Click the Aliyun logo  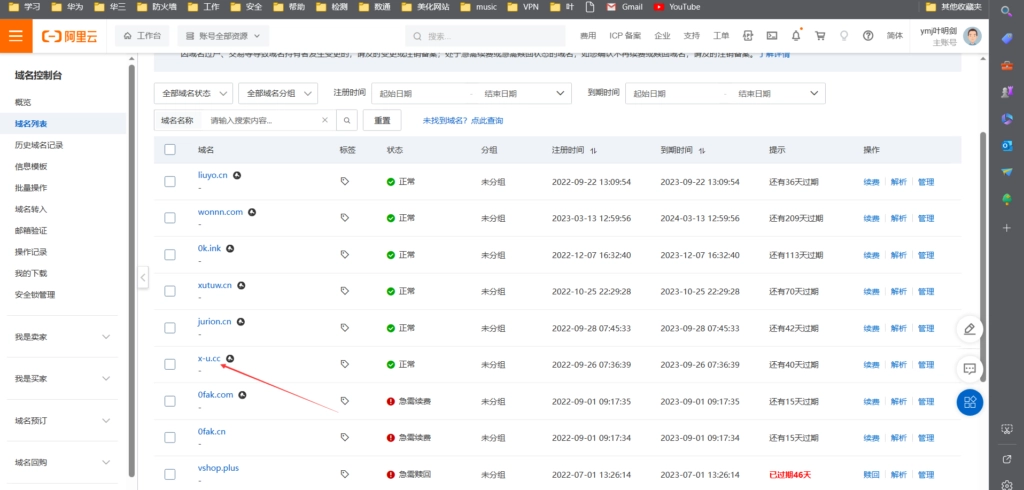pyautogui.click(x=69, y=37)
